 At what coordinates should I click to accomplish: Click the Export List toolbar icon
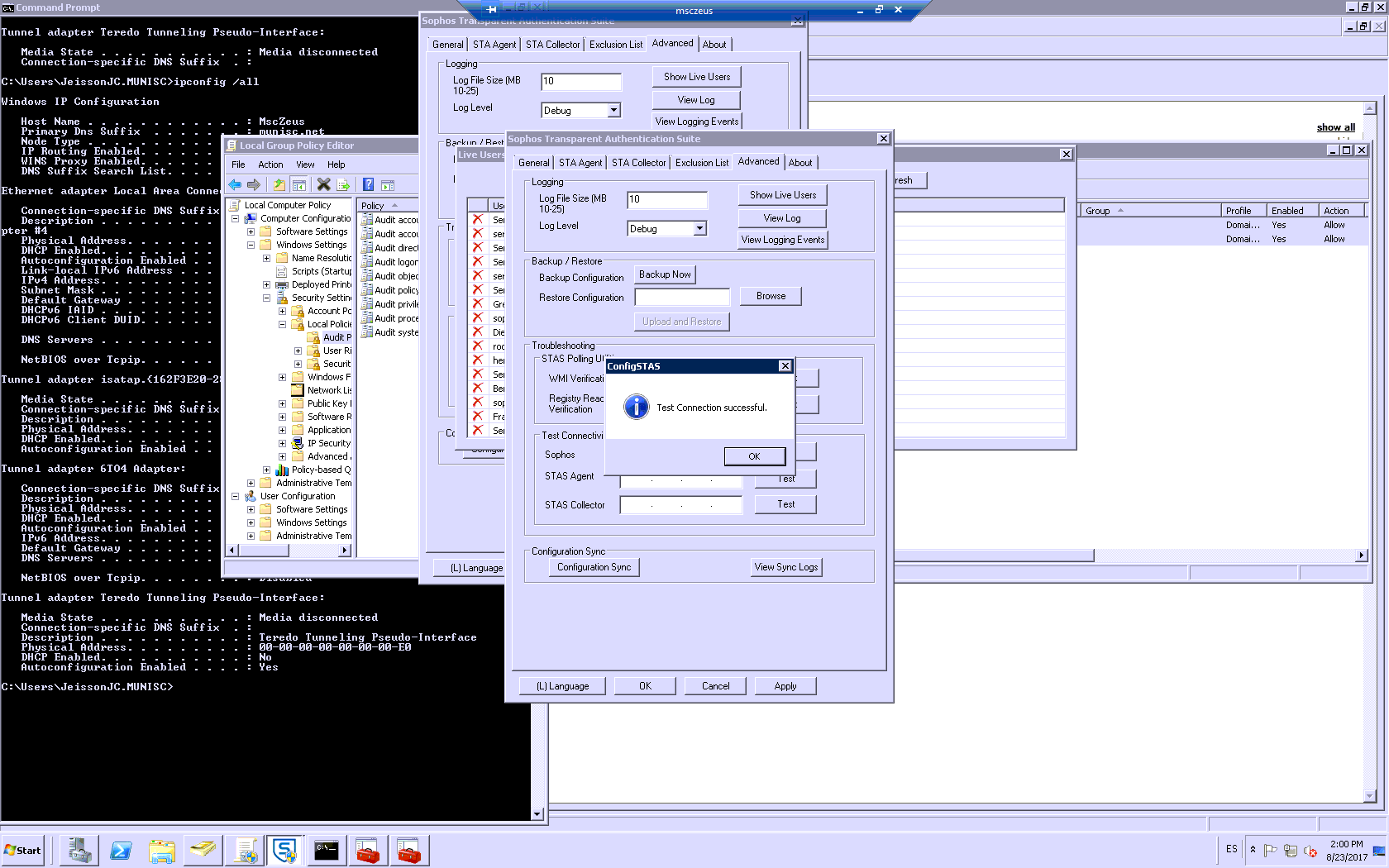343,184
